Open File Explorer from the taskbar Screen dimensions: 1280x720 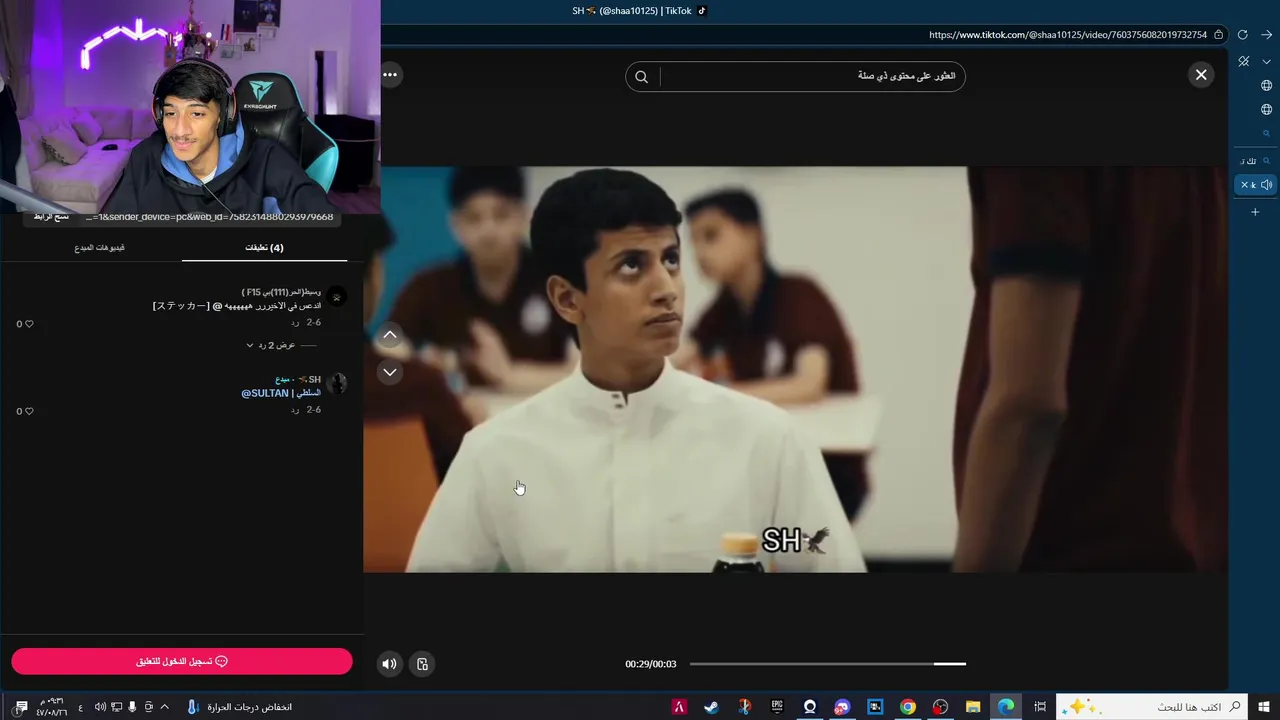point(973,707)
